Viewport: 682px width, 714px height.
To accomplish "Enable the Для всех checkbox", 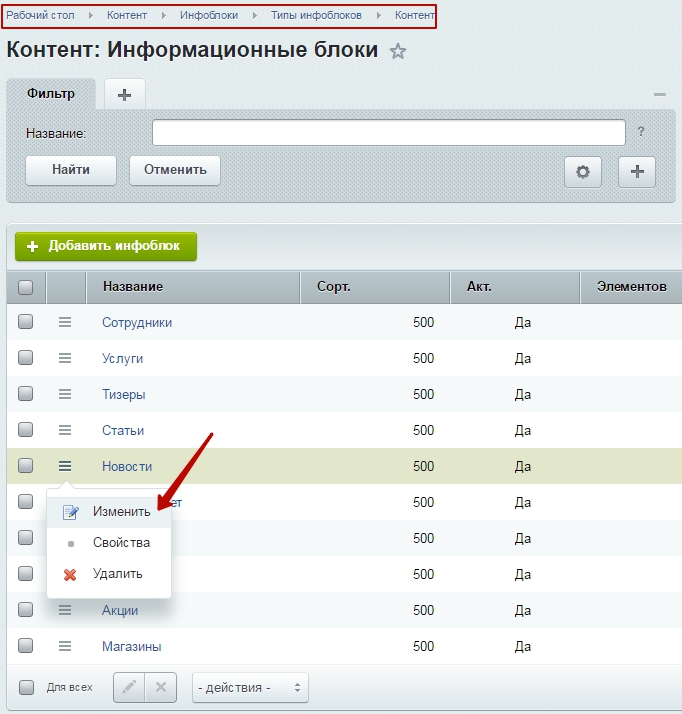I will point(26,688).
